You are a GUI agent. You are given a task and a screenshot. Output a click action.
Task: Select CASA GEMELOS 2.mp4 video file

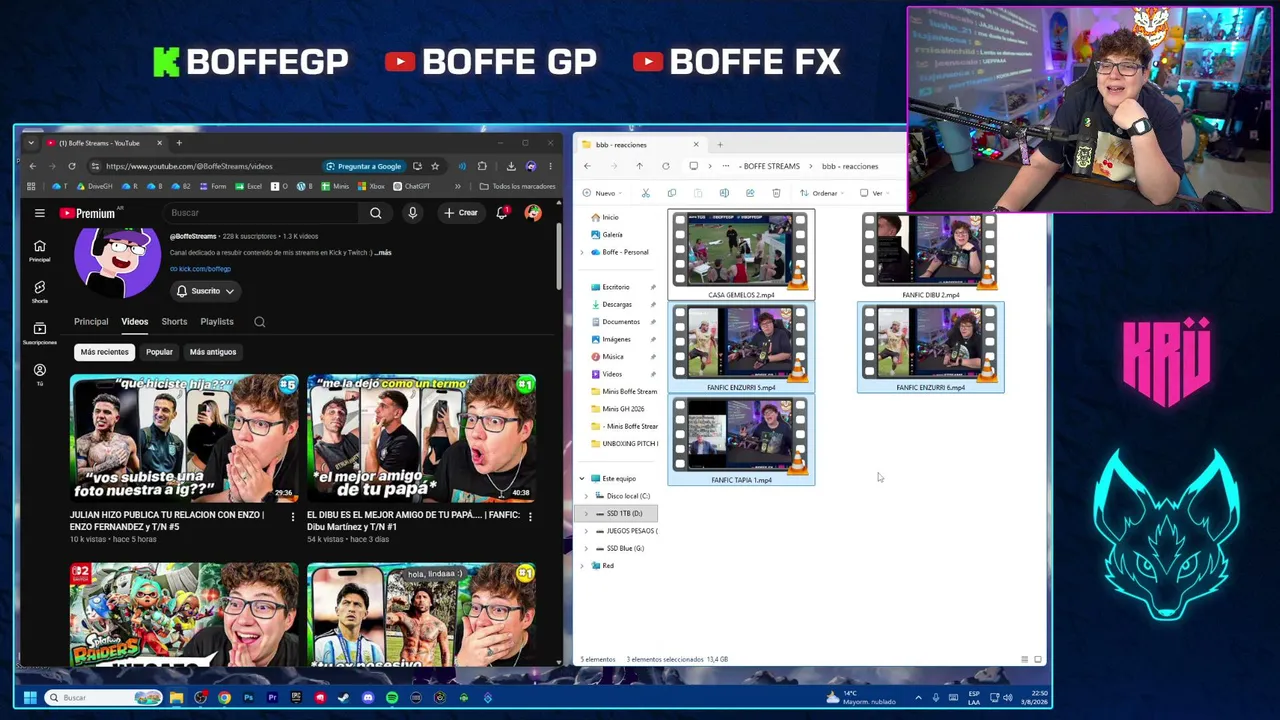pos(741,255)
